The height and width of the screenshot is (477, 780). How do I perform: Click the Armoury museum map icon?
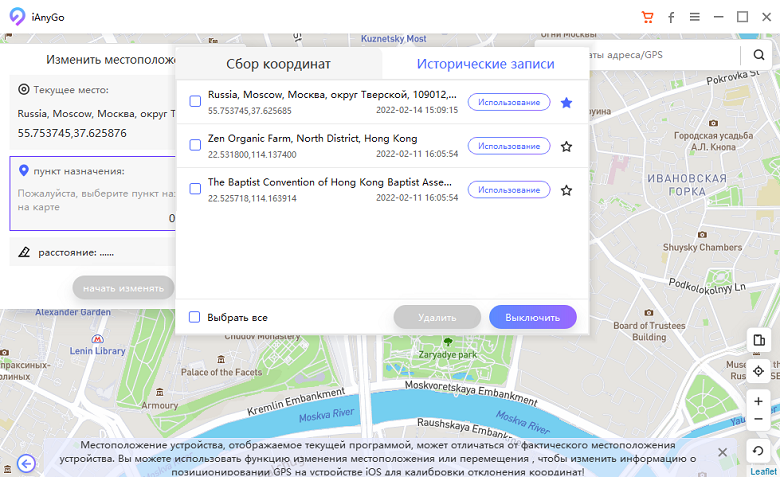click(159, 392)
